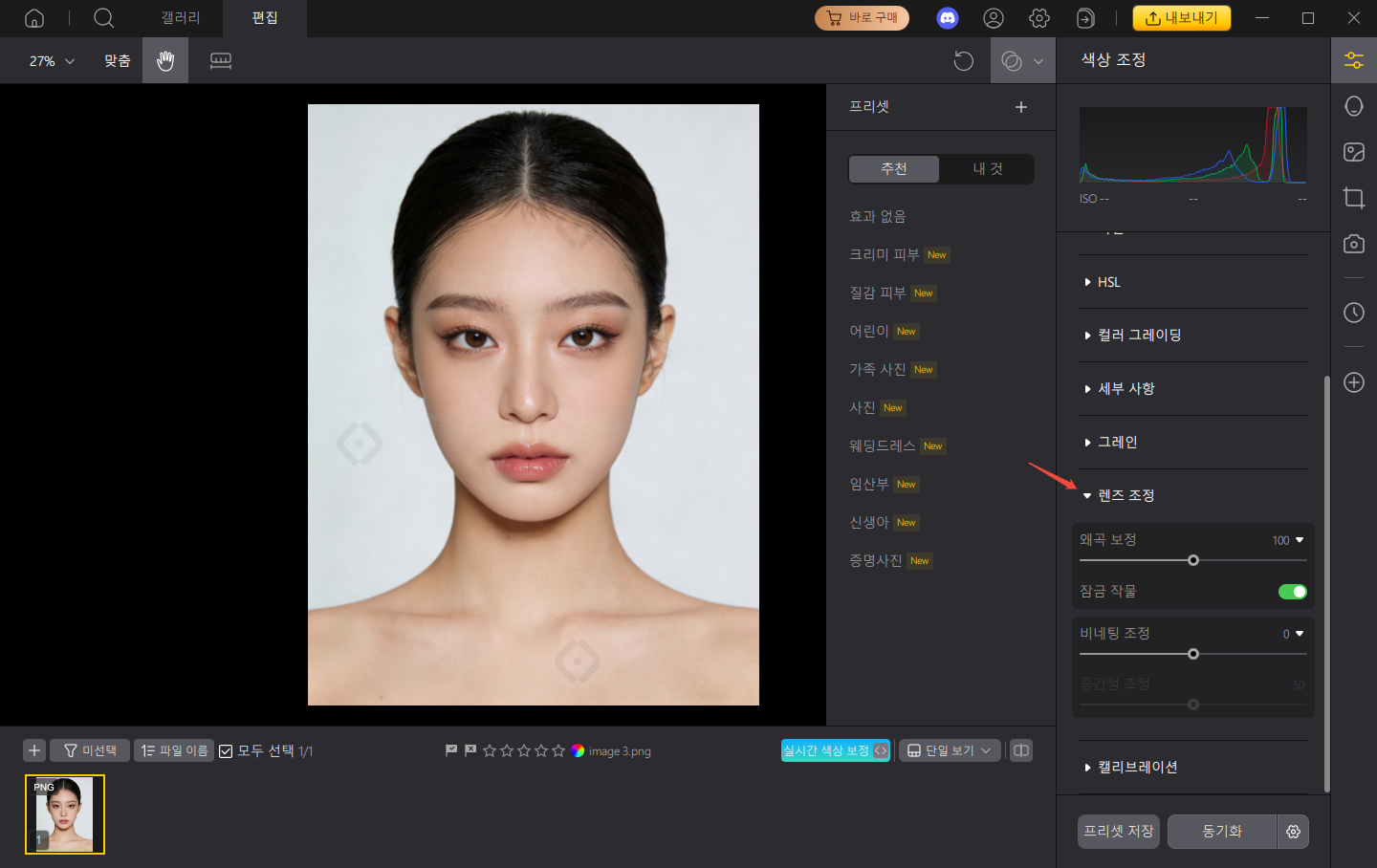Switch to the 갤러리 tab
Image resolution: width=1377 pixels, height=868 pixels.
click(180, 17)
